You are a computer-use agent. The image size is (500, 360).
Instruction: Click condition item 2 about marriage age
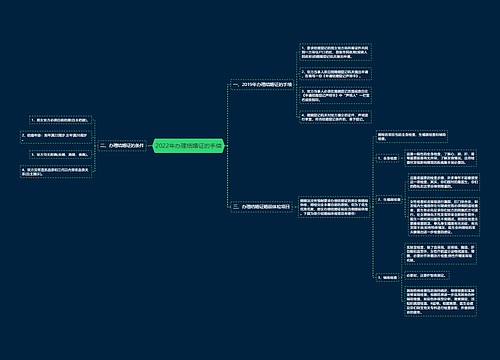56,137
